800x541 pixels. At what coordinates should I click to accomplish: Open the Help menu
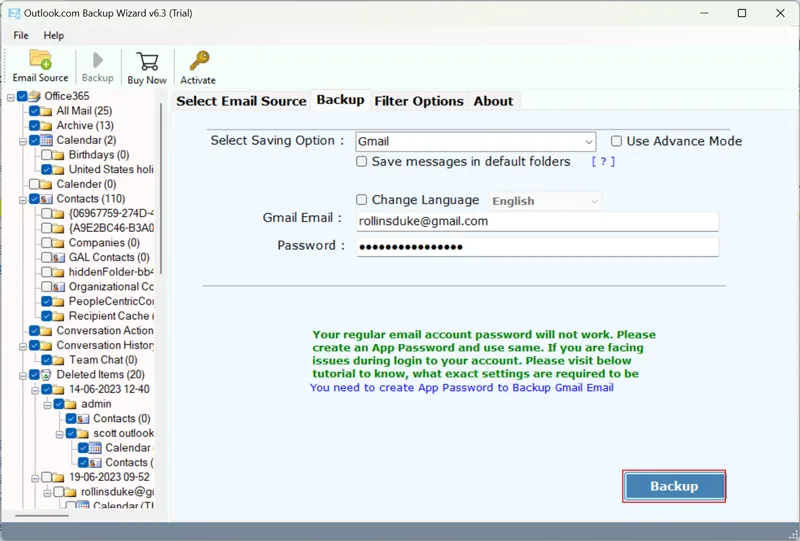point(54,35)
